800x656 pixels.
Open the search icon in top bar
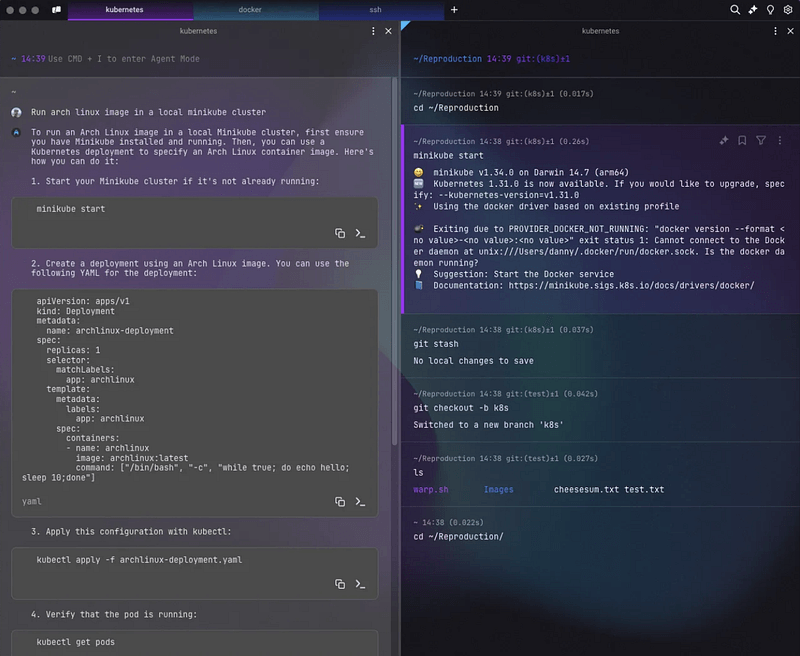(x=735, y=9)
